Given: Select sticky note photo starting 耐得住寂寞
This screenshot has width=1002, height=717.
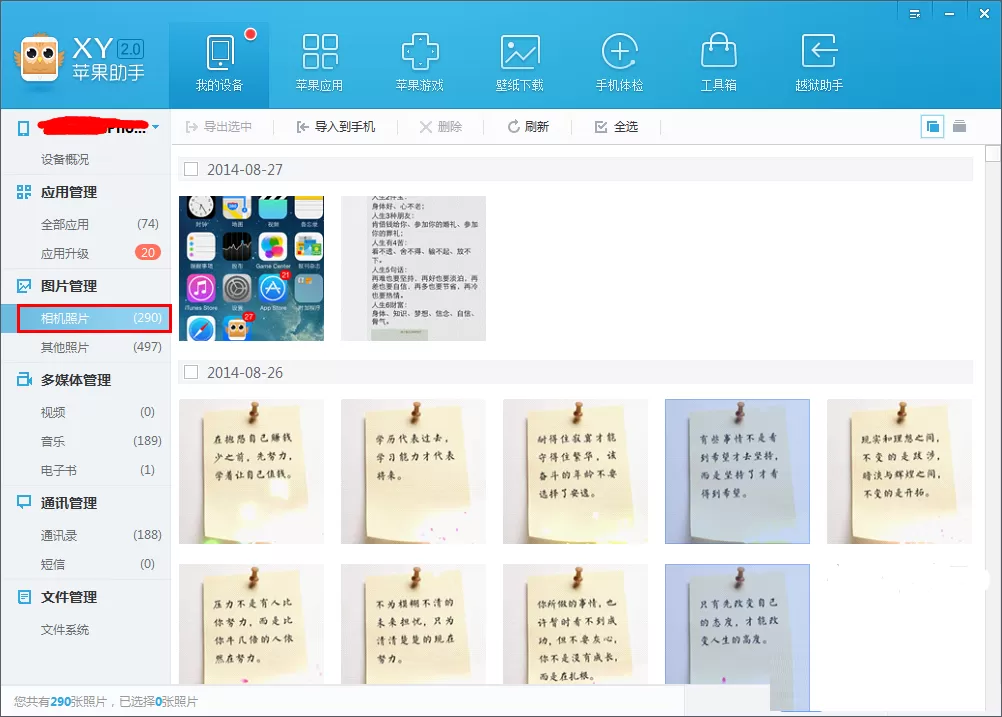Looking at the screenshot, I should tap(575, 472).
